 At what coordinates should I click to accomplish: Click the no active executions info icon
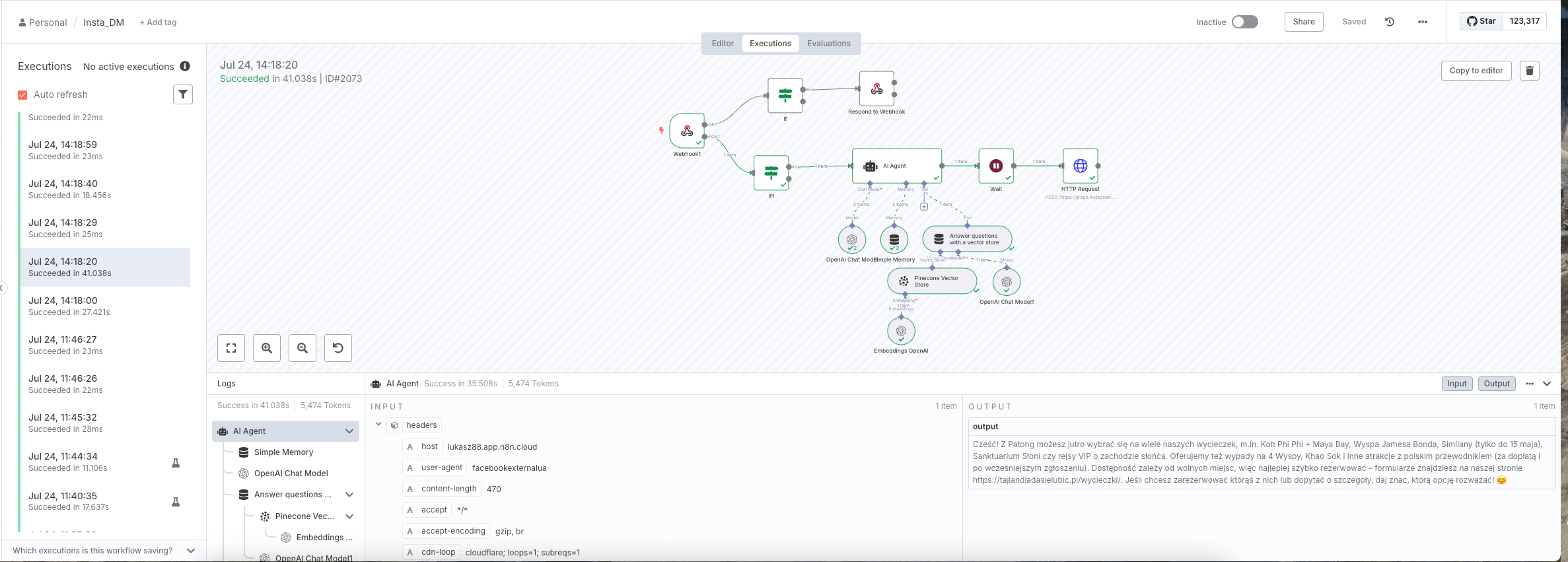click(x=185, y=66)
